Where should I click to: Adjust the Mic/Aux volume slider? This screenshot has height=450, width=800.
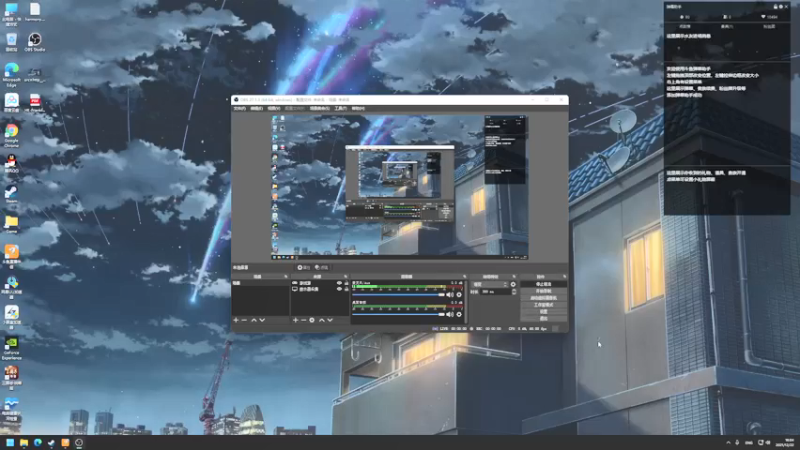coord(398,294)
